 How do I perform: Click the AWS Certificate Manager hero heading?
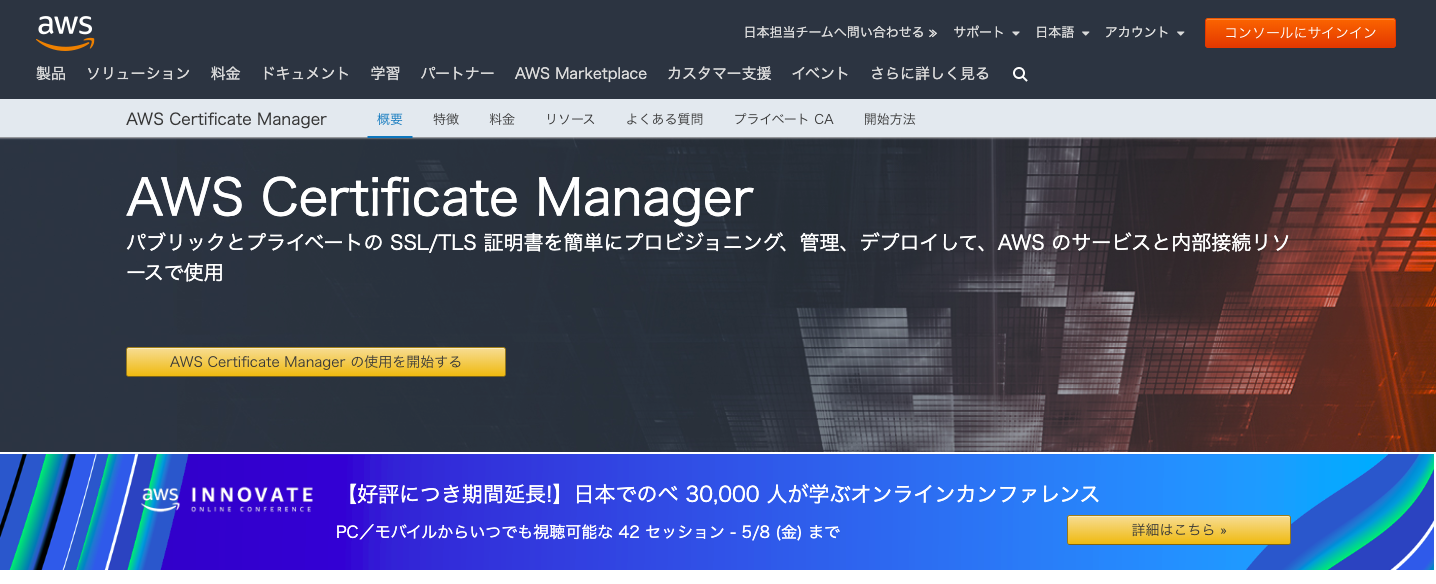point(439,197)
